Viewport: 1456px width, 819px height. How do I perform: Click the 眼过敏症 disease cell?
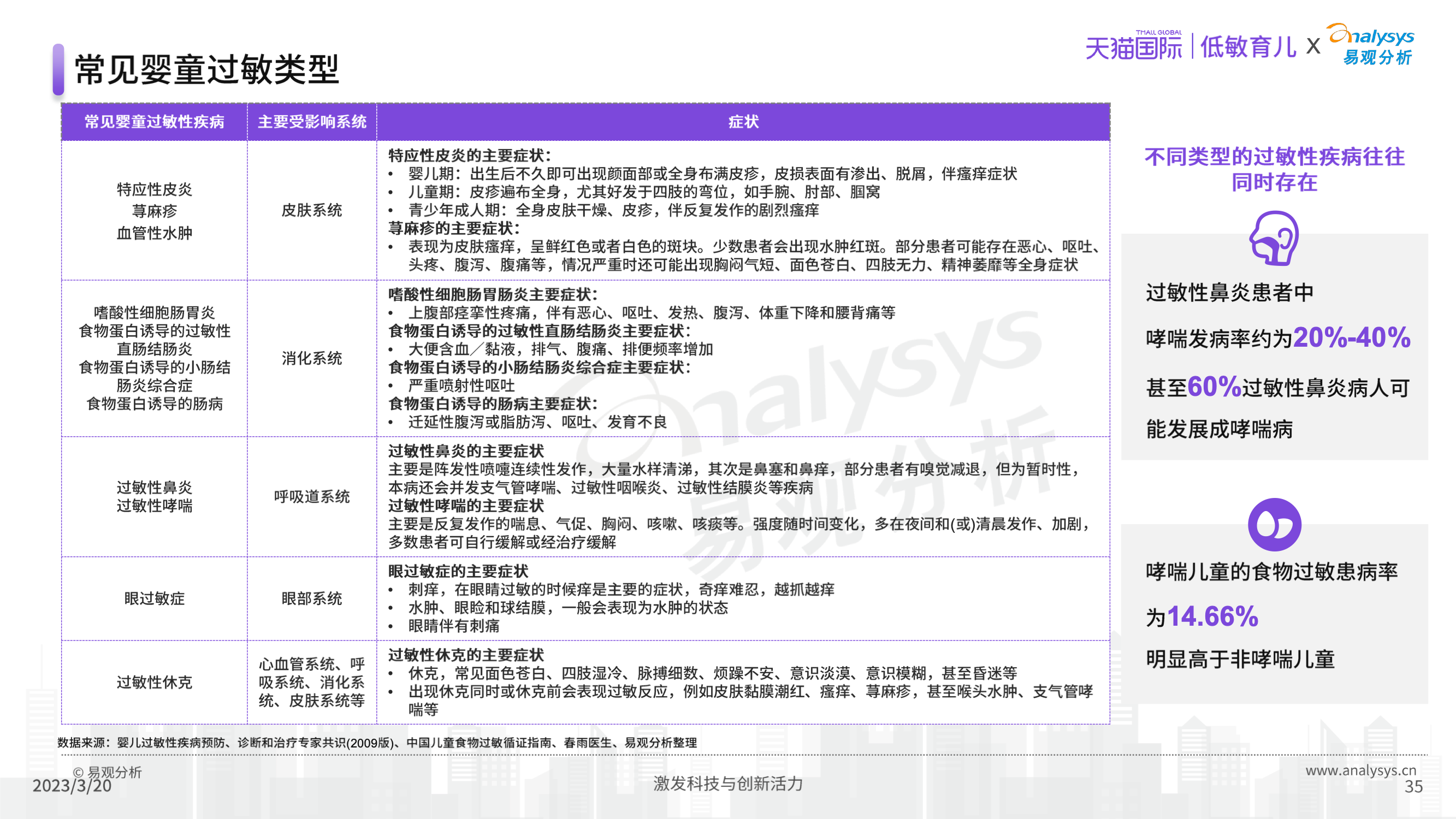[155, 598]
